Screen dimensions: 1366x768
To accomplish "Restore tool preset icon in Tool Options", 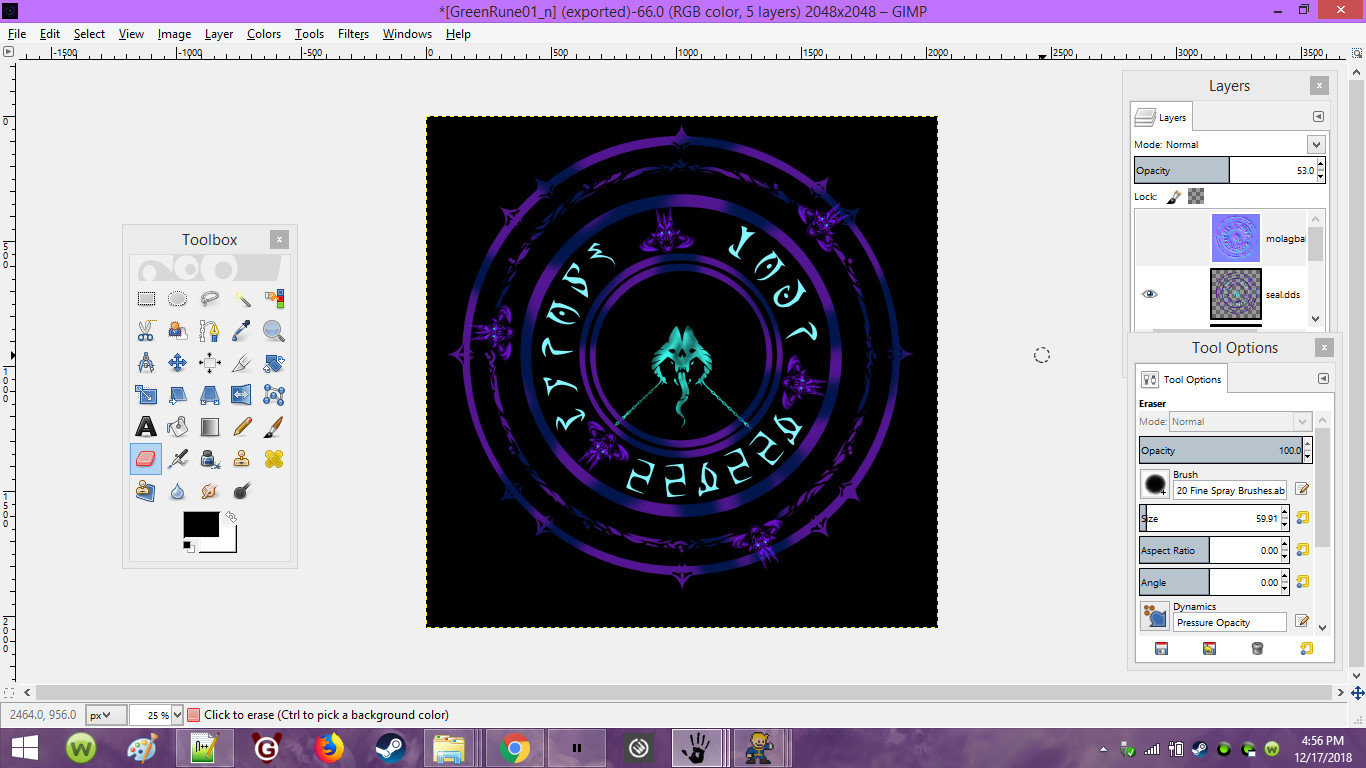I will click(x=1209, y=648).
